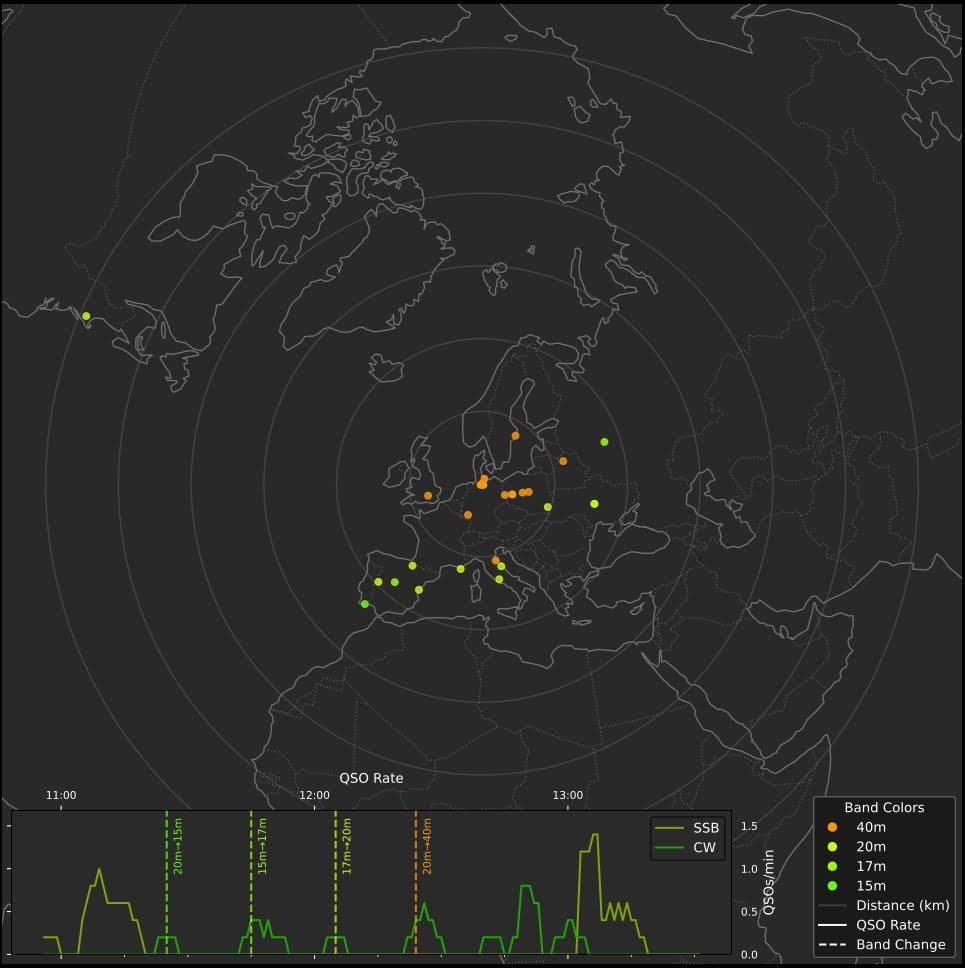Click the 'QSOs/min' axis label
The width and height of the screenshot is (965, 968).
769,882
